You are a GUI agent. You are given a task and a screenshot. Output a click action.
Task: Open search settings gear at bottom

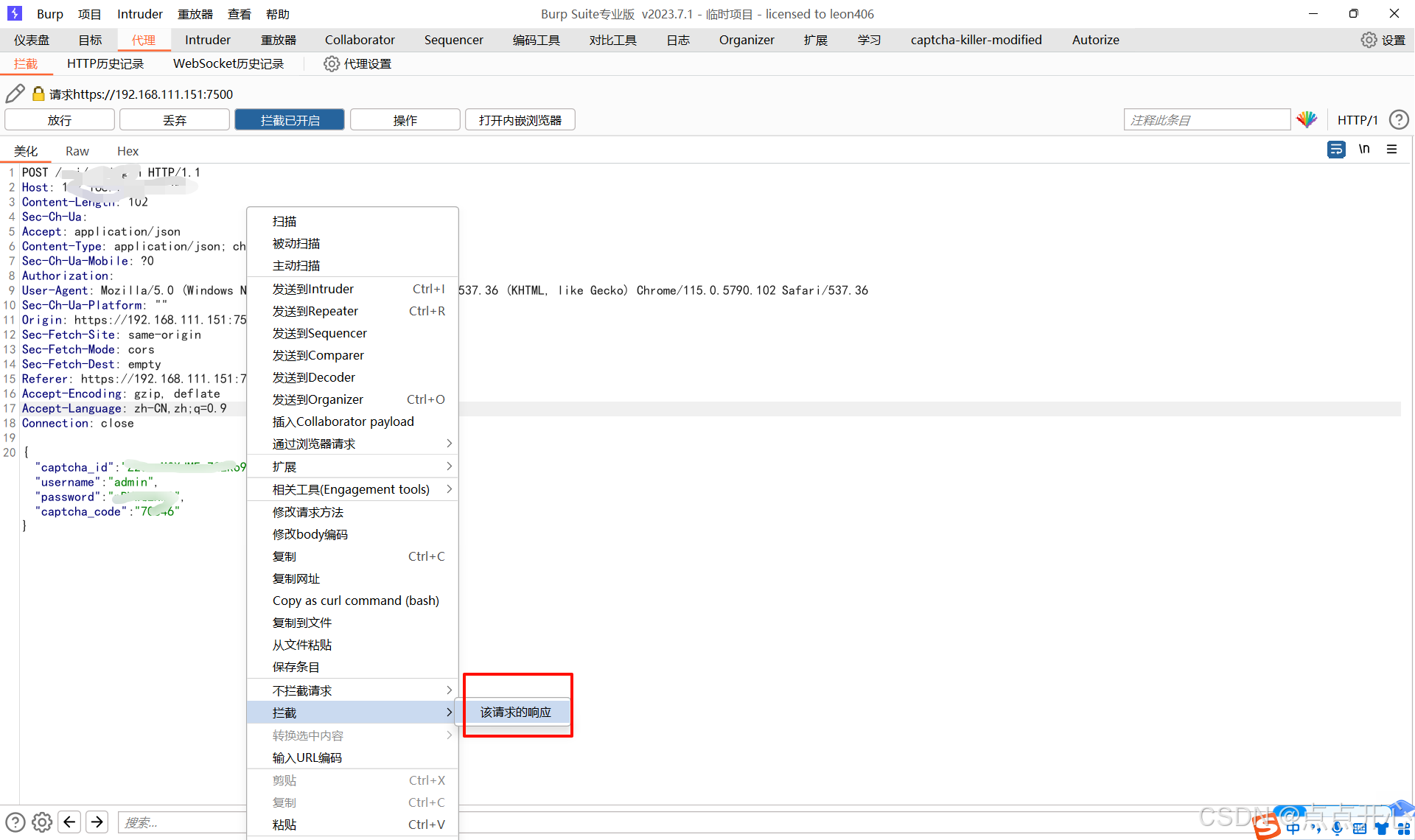tap(42, 822)
